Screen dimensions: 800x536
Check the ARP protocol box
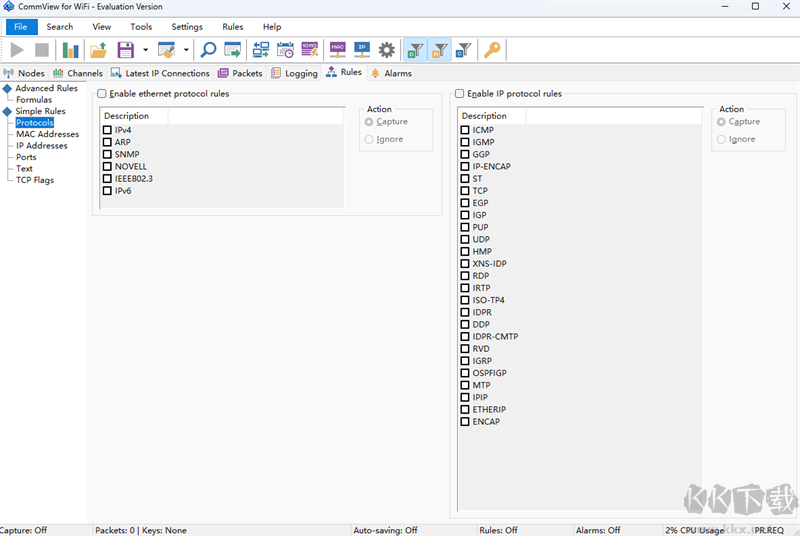[107, 143]
